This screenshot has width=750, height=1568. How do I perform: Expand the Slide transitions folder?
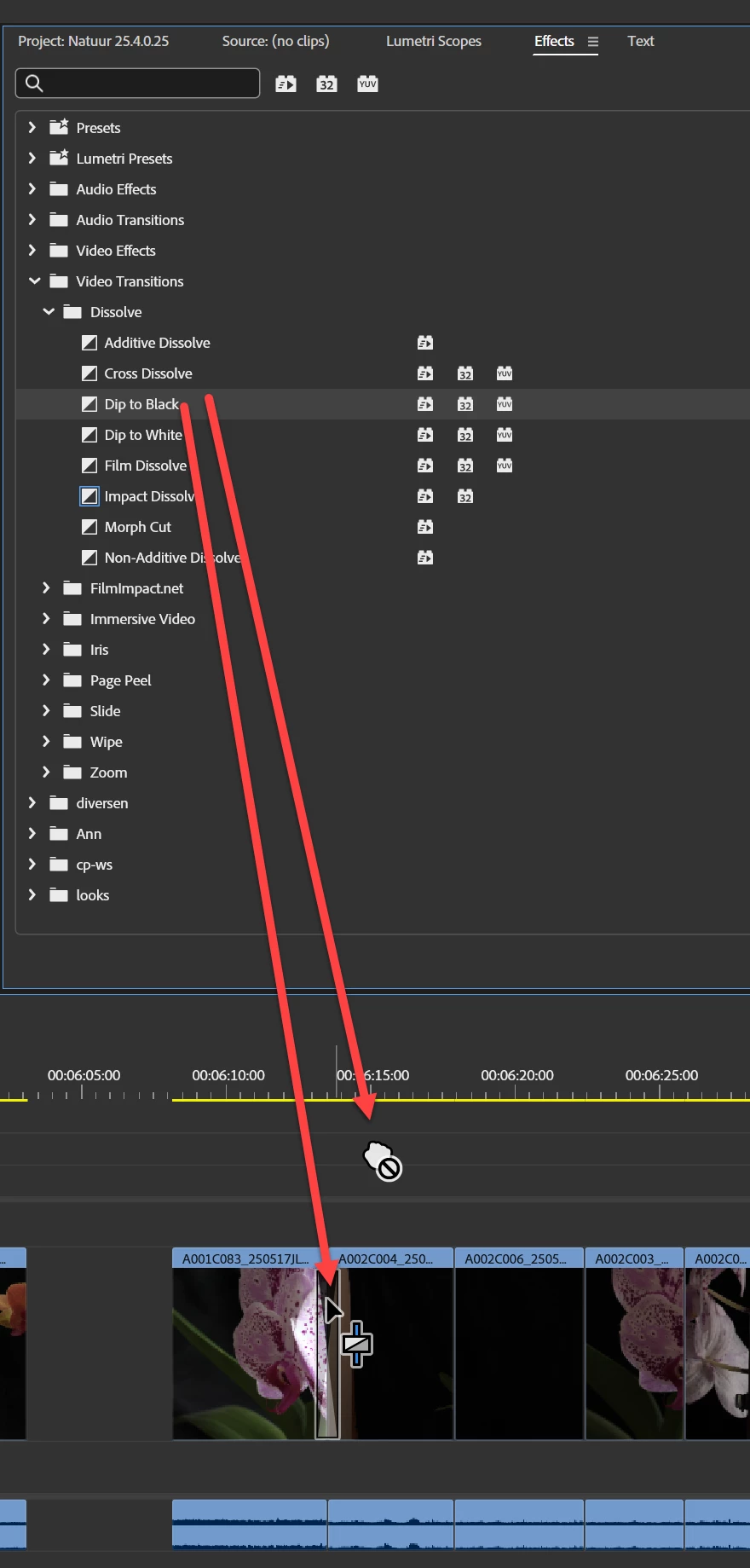click(x=46, y=710)
